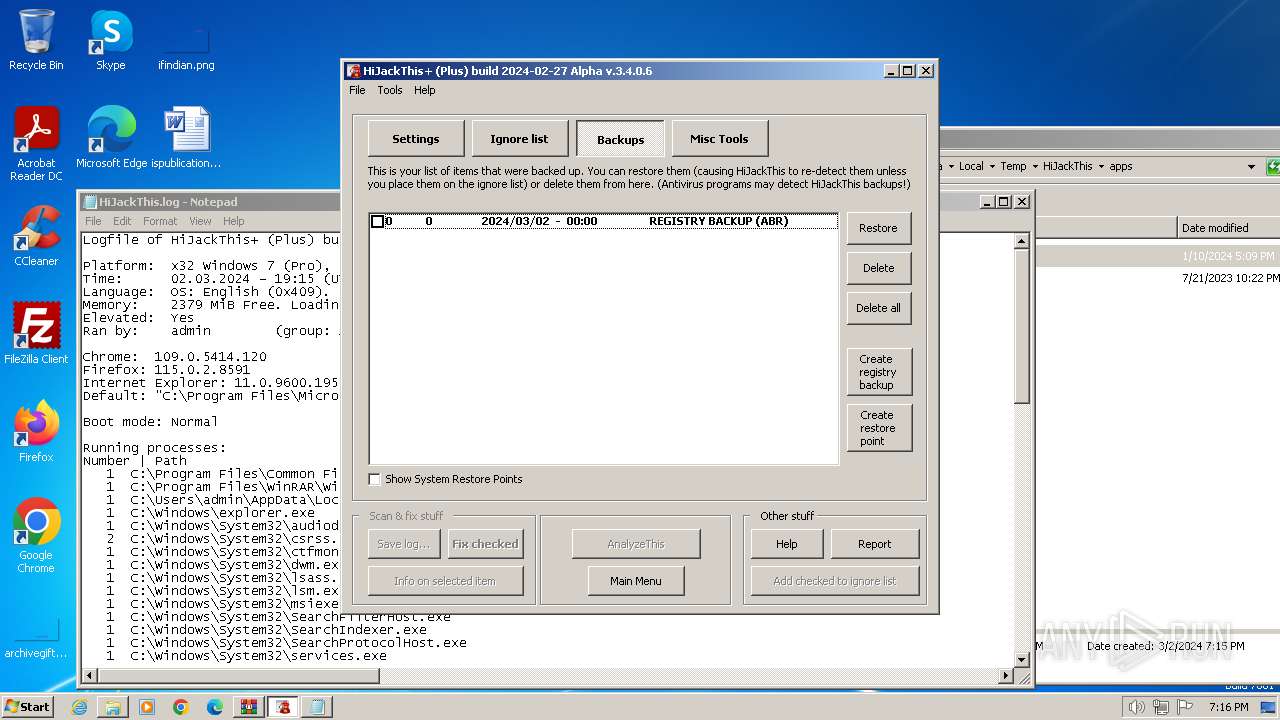
Task: Open Notepad View menu
Action: 201,221
